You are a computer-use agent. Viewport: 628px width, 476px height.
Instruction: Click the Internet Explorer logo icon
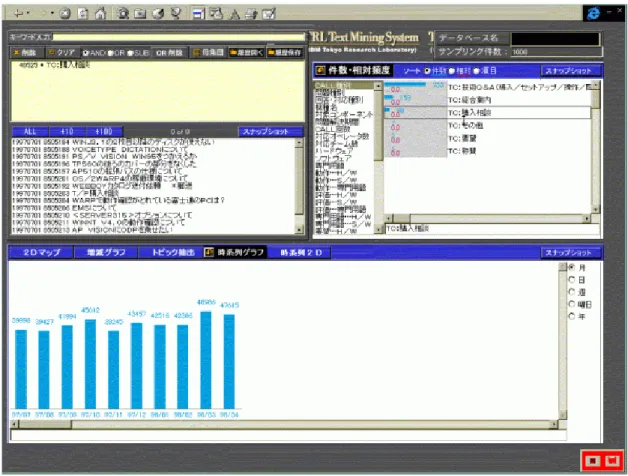[x=593, y=13]
